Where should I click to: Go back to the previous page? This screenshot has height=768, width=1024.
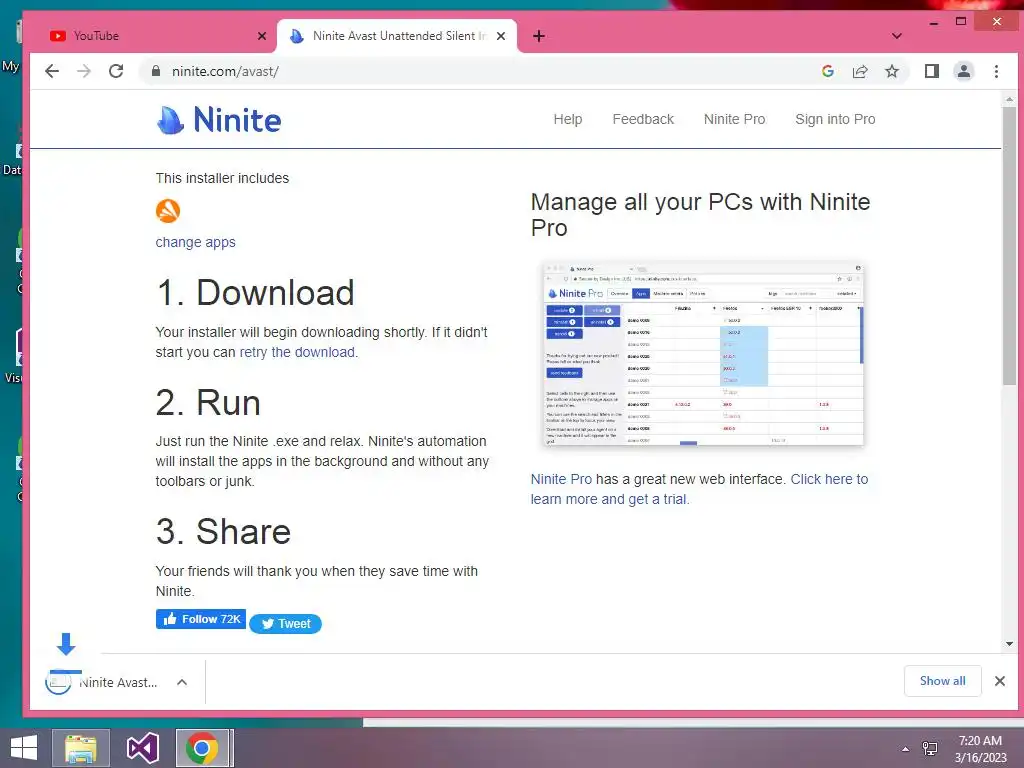52,71
